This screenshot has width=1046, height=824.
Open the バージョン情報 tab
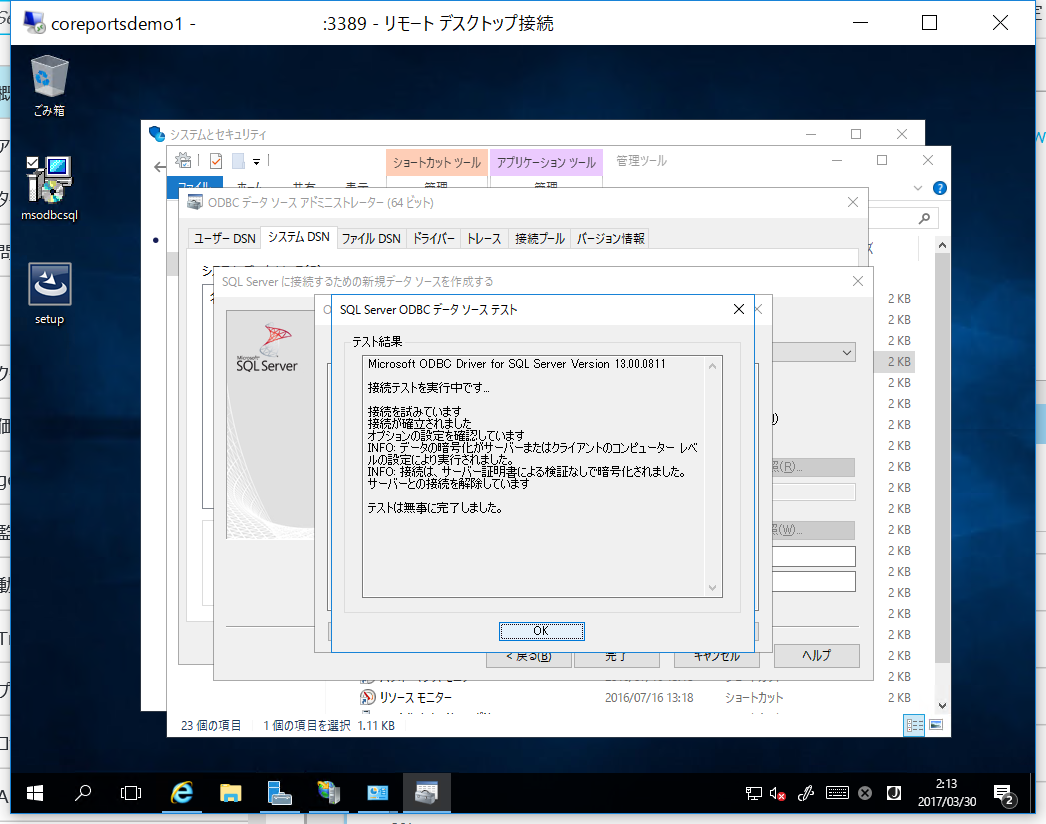point(610,238)
